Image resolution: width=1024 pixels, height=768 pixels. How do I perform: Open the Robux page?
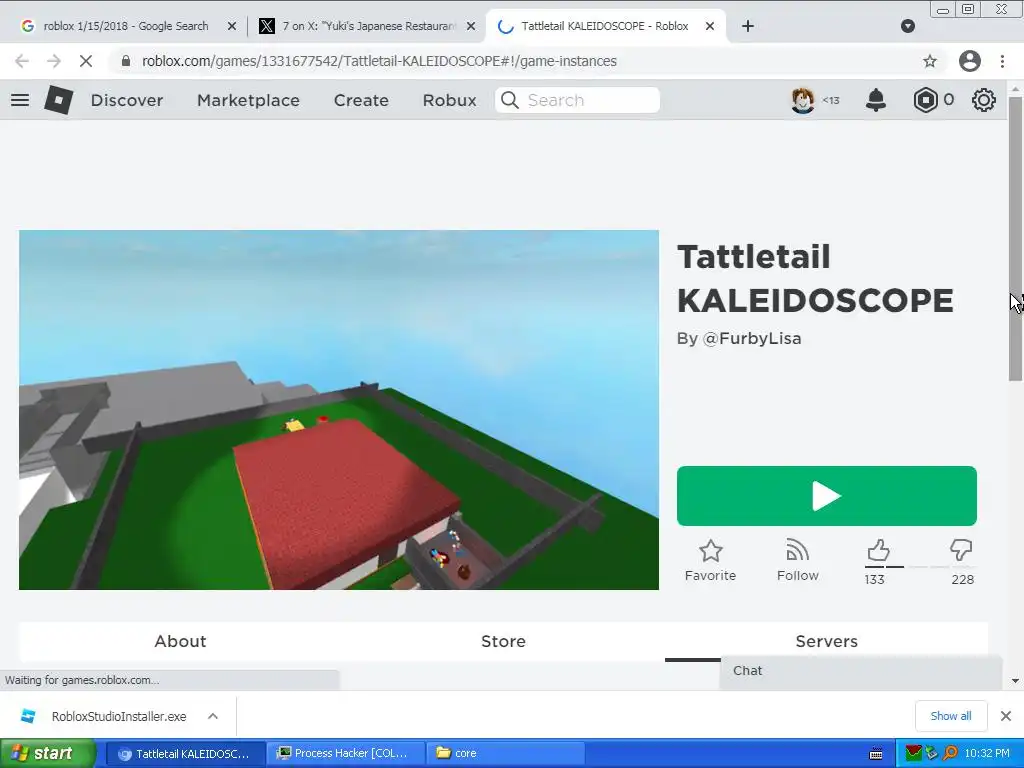[x=449, y=100]
